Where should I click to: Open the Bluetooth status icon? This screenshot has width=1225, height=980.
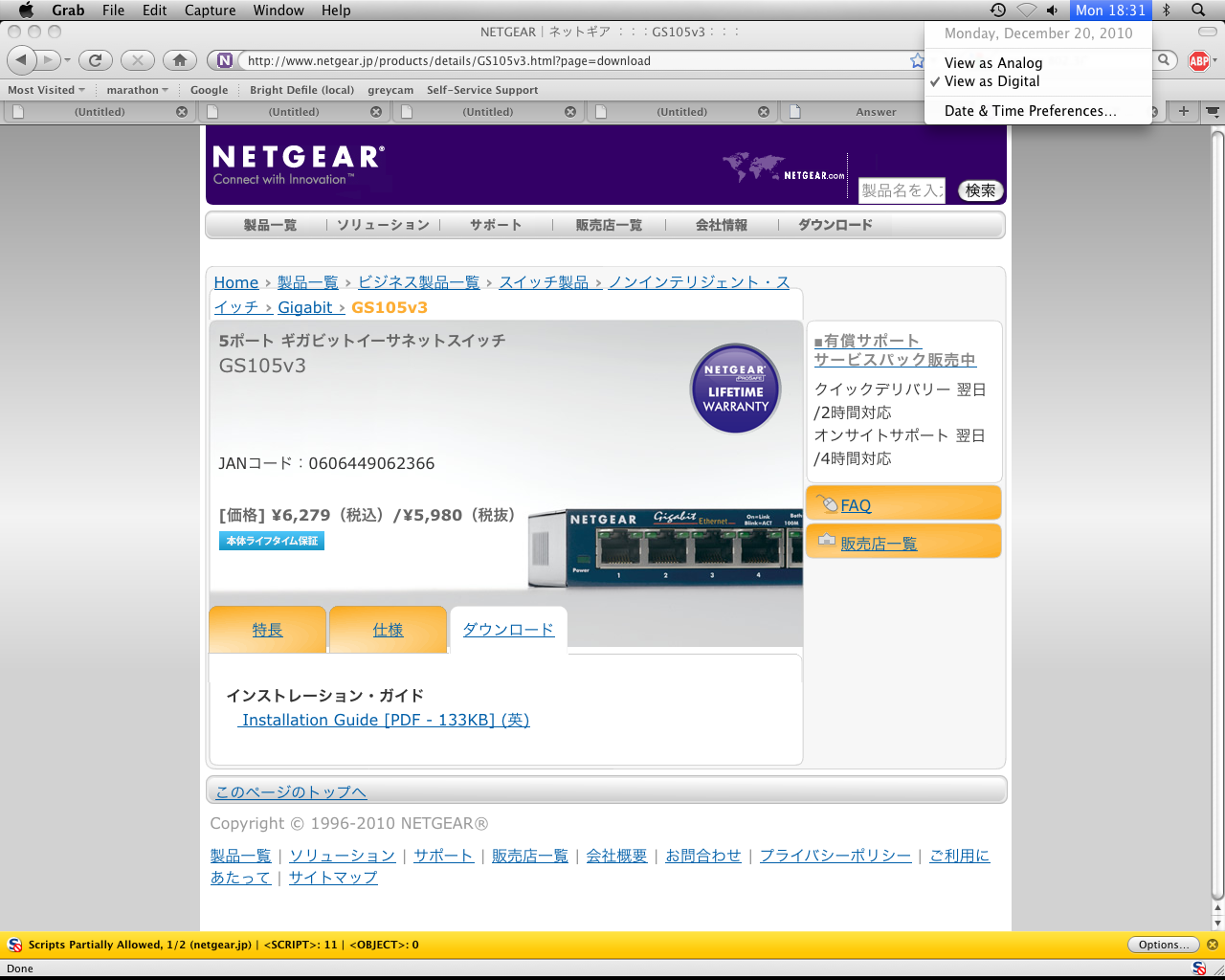tap(1167, 10)
